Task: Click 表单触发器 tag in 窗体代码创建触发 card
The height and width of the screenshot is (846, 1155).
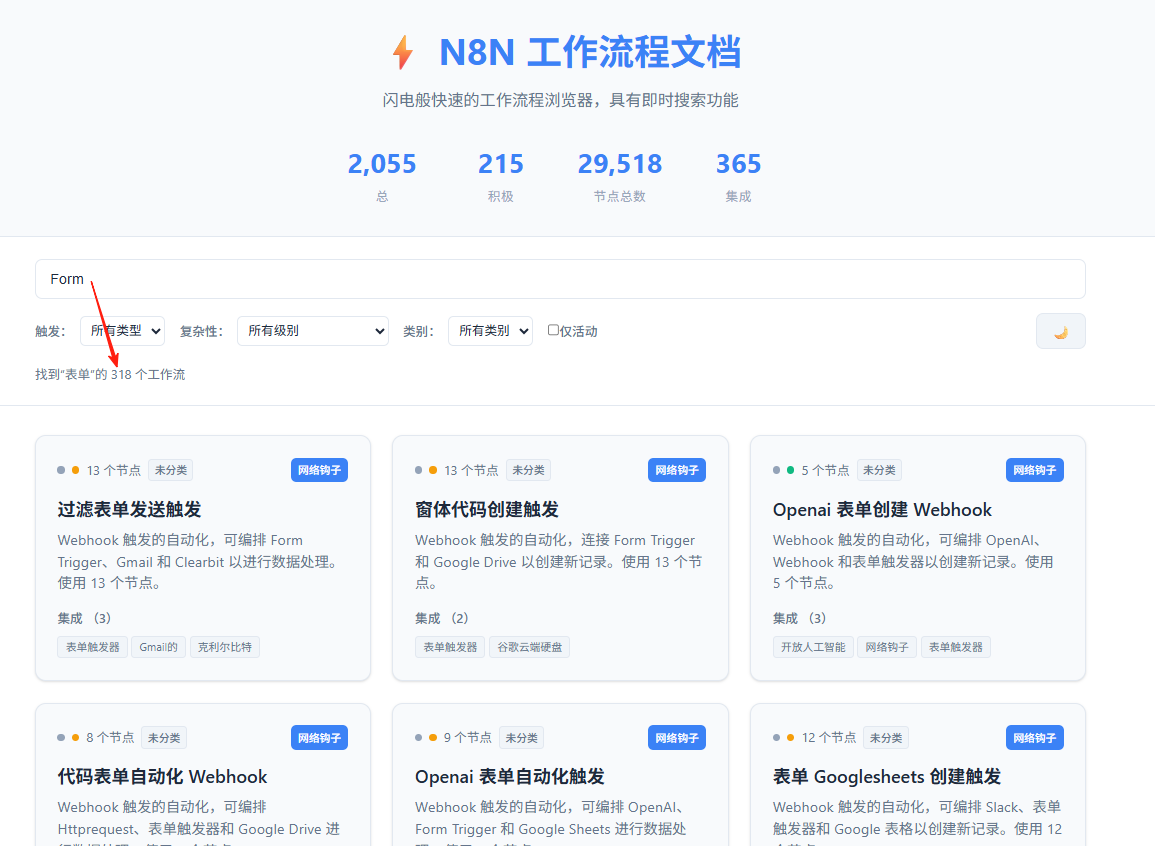Action: [450, 647]
